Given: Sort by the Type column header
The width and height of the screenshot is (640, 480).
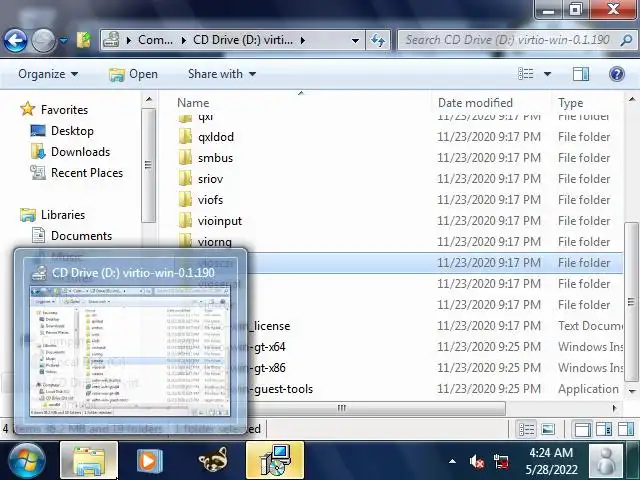Looking at the screenshot, I should coord(571,103).
